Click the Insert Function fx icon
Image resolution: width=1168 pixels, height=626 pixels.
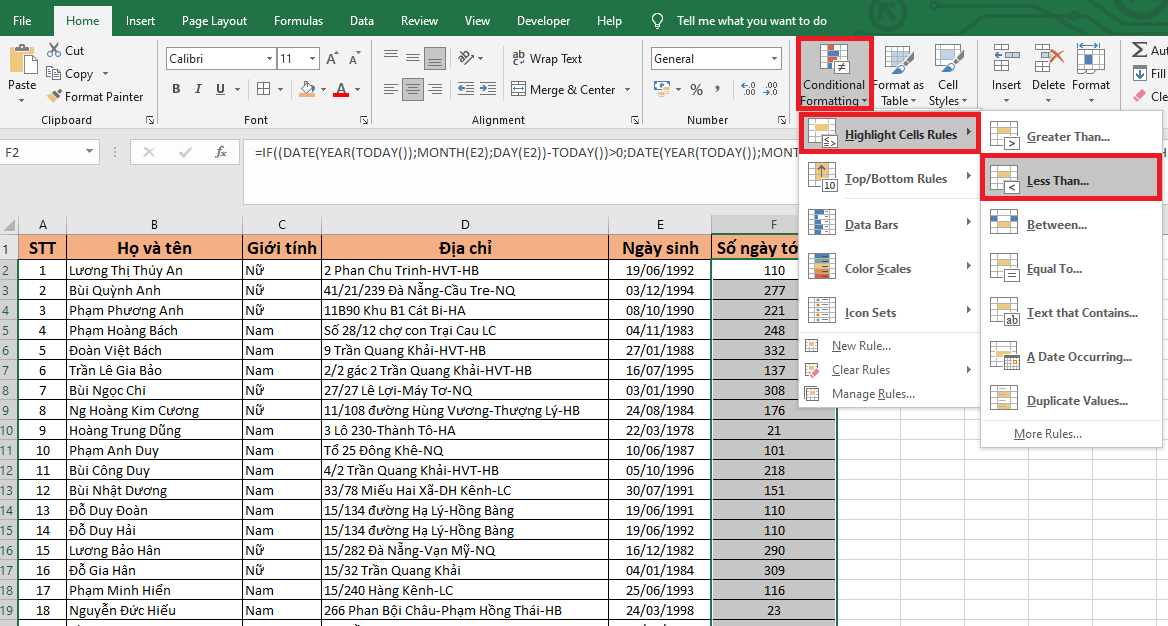click(x=221, y=152)
